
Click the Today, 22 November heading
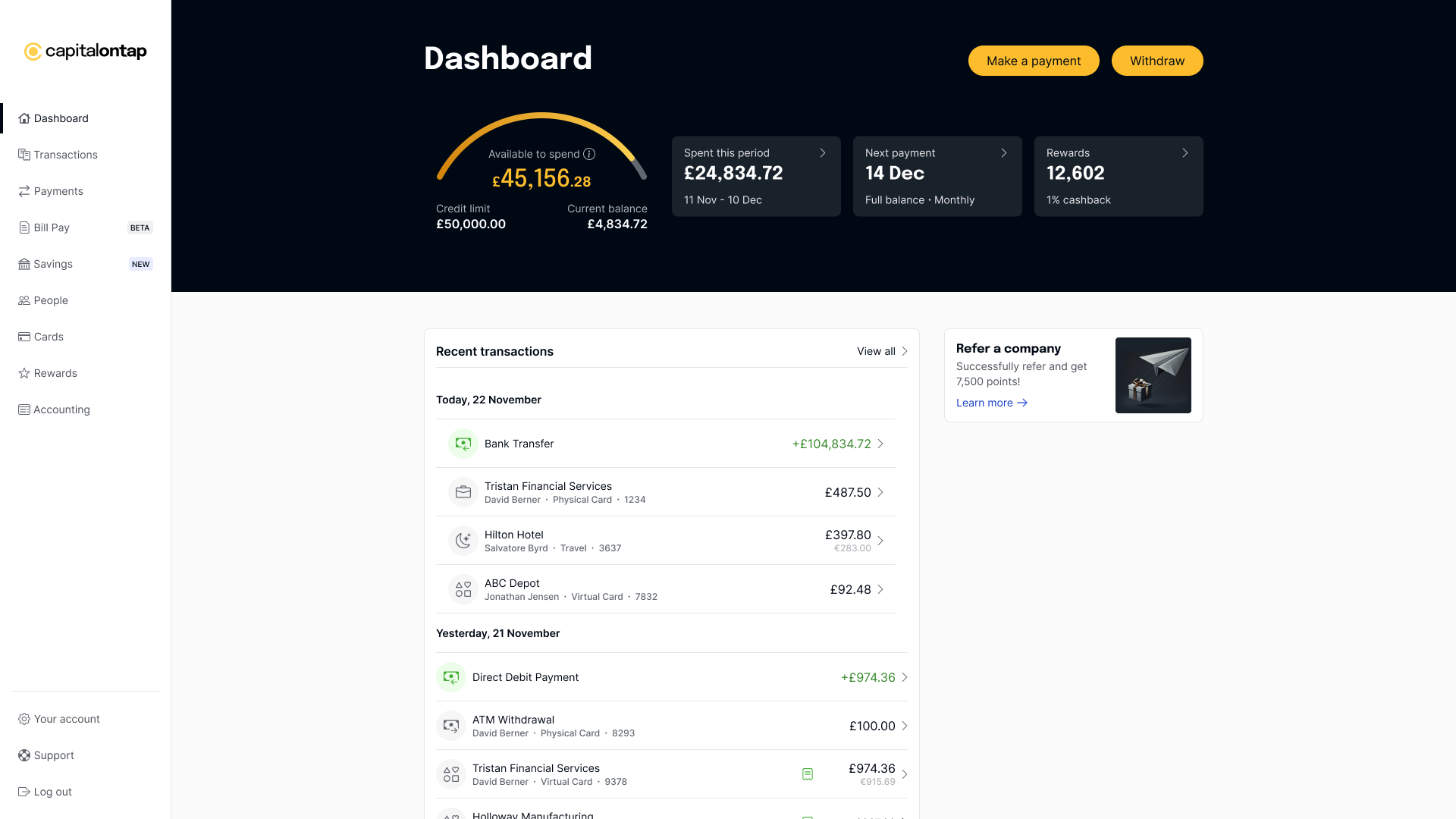[x=488, y=400]
